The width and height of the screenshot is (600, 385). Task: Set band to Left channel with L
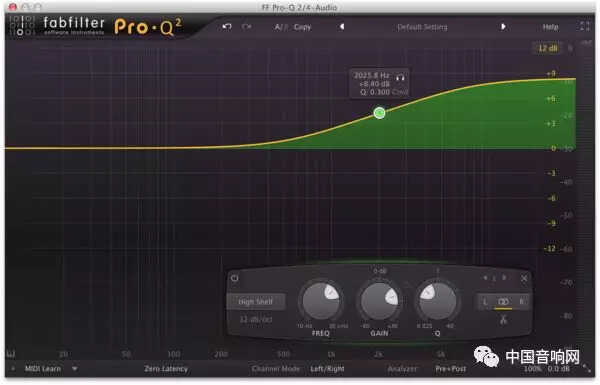(x=485, y=302)
